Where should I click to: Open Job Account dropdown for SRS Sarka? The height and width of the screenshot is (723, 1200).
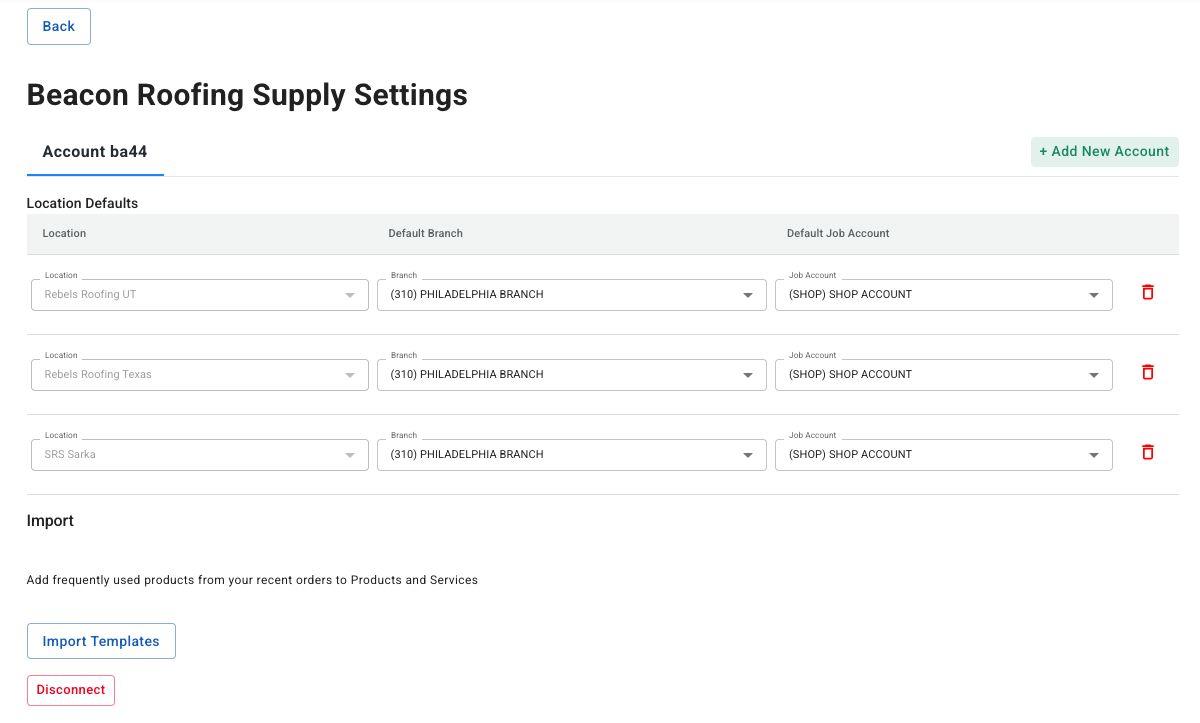[943, 455]
